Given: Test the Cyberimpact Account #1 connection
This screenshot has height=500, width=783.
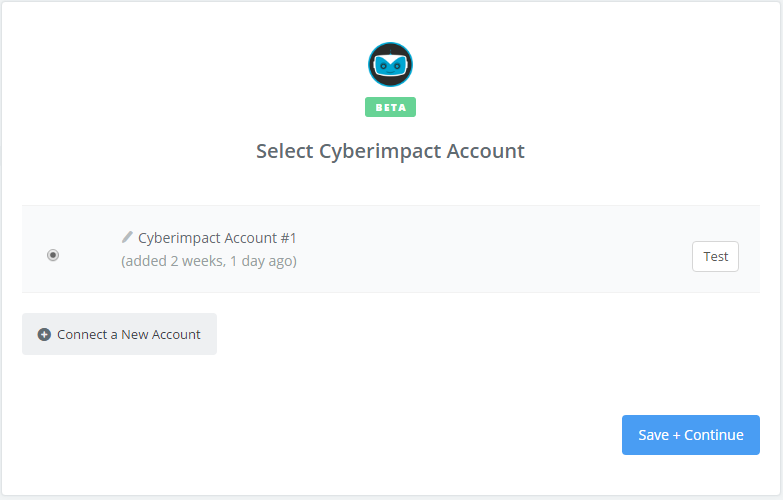Looking at the screenshot, I should [715, 256].
